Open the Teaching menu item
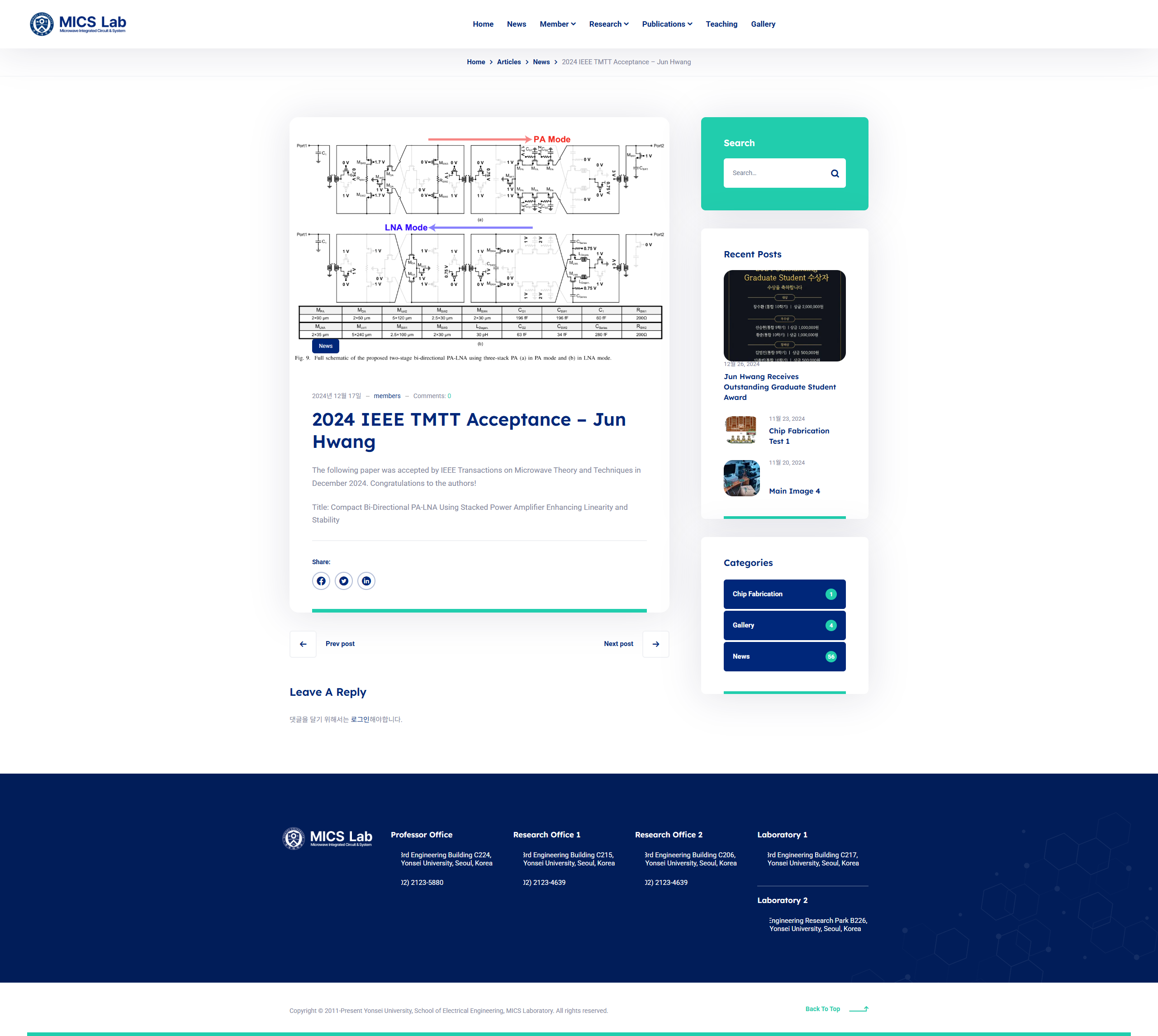 pos(721,24)
